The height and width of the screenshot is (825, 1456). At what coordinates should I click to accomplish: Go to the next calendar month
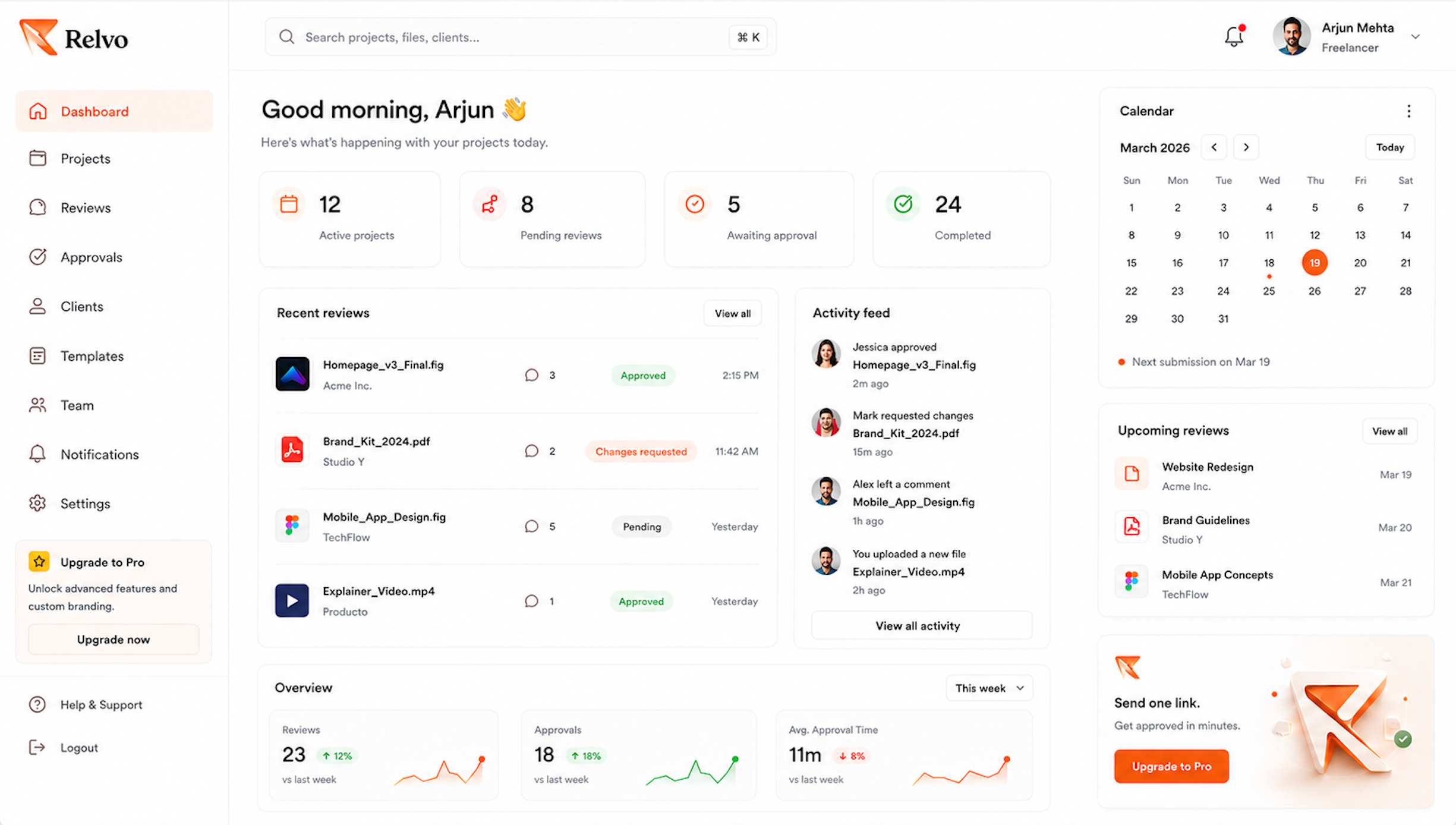1246,147
